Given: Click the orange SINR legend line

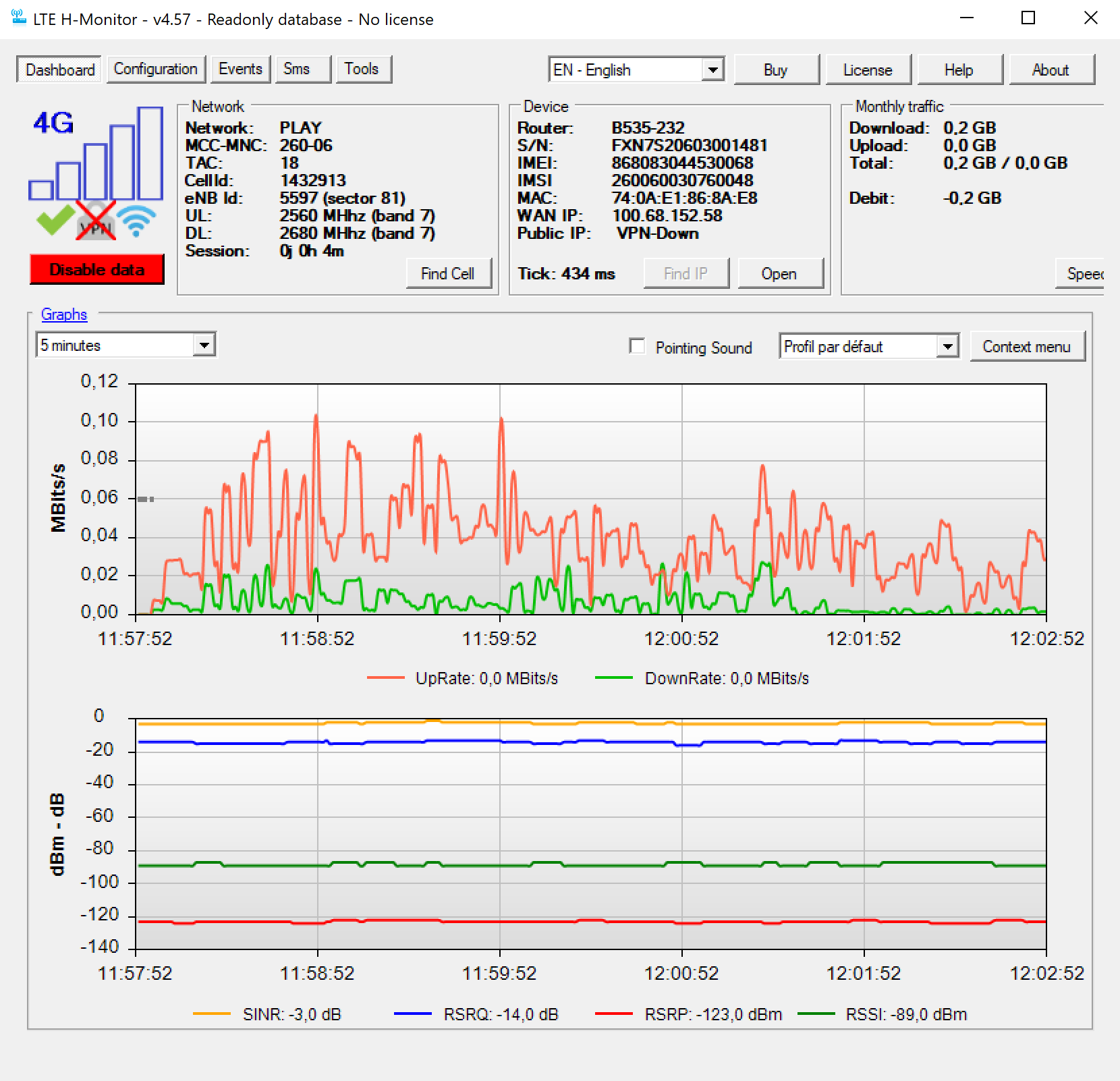Looking at the screenshot, I should click(x=212, y=1014).
